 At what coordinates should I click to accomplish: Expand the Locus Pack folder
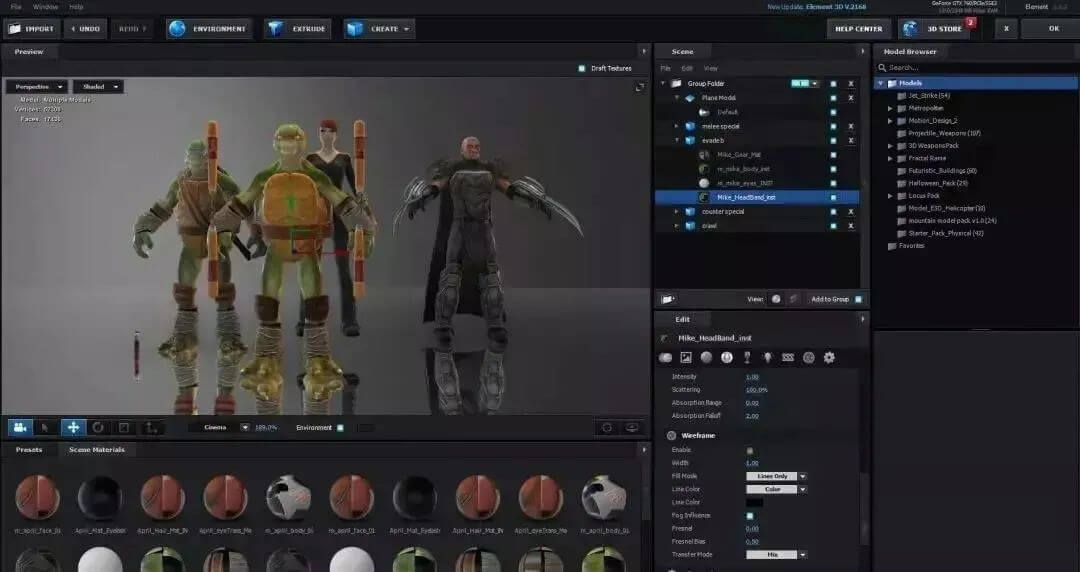pos(890,196)
